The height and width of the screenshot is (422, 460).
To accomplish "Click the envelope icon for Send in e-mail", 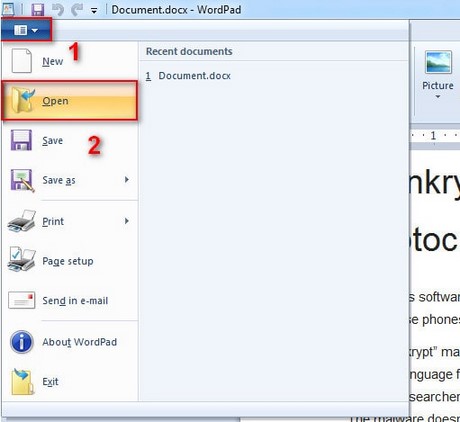I will 21,300.
